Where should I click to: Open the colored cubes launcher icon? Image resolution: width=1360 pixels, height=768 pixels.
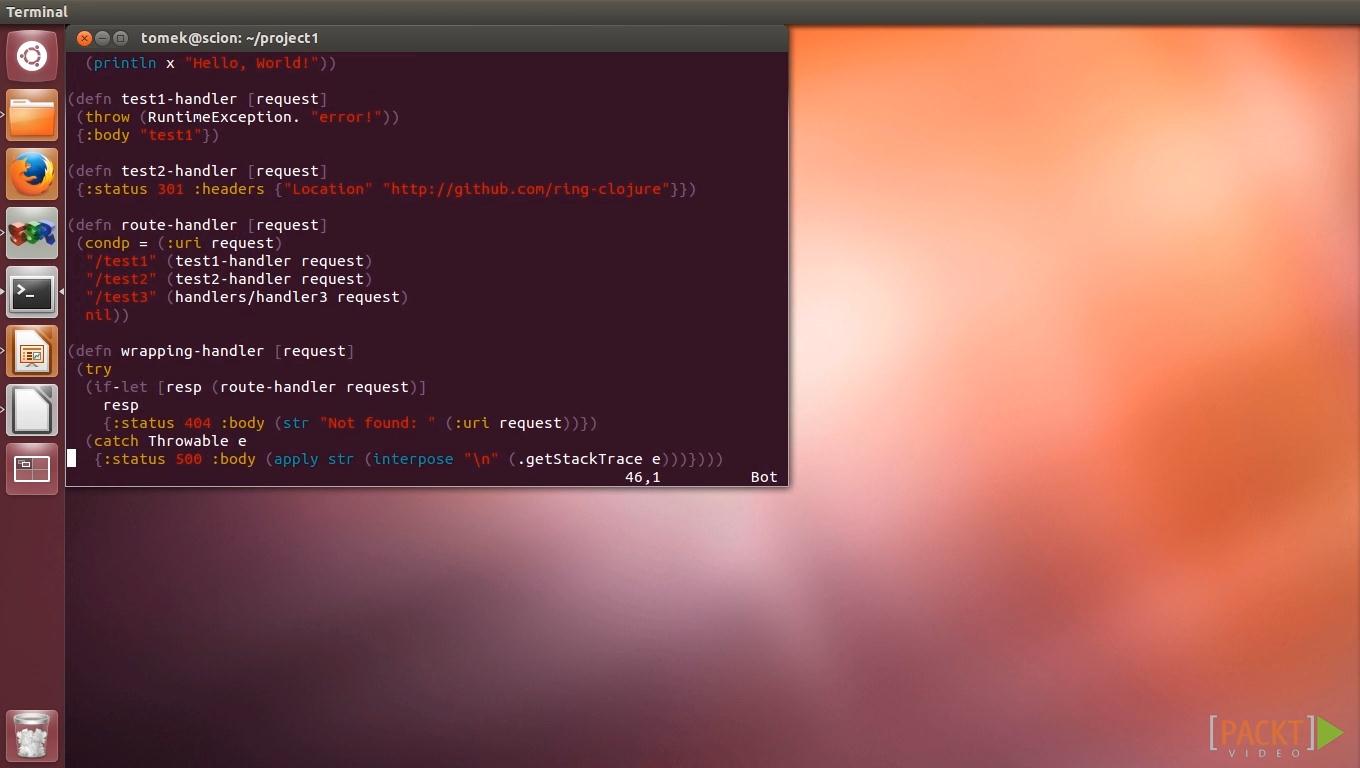32,234
